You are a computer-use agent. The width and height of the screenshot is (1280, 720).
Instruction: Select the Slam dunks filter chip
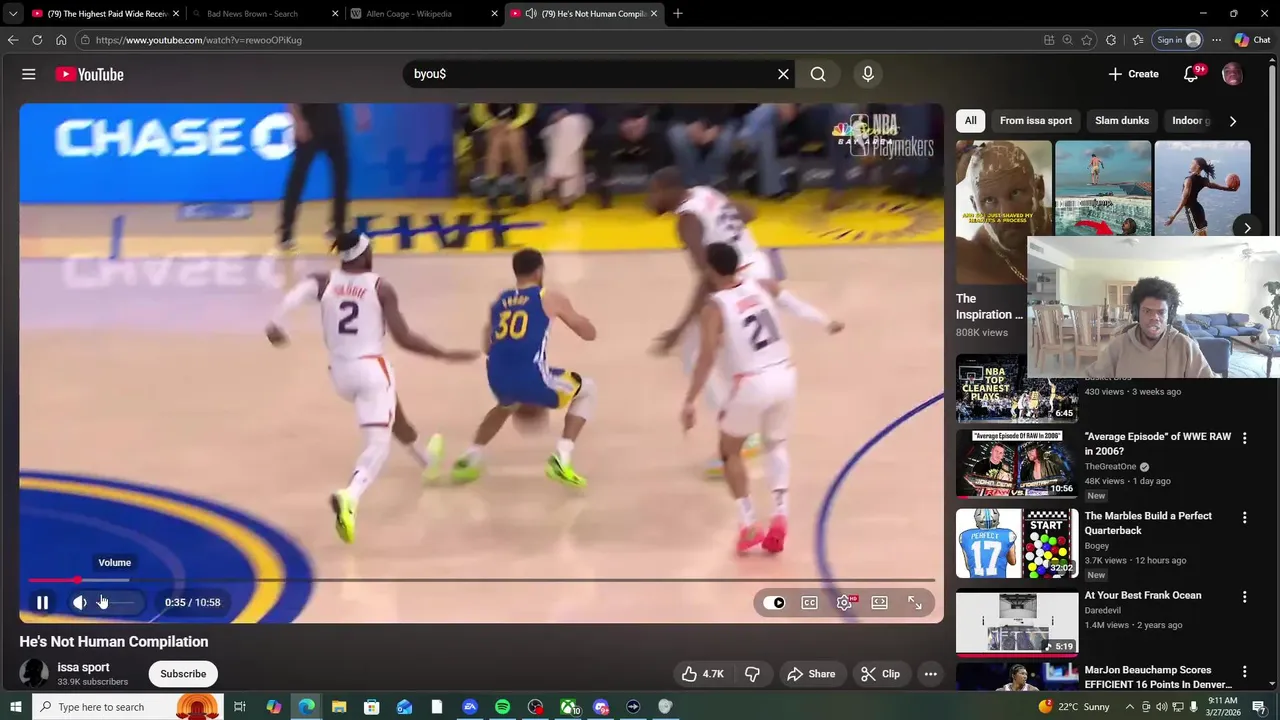(1121, 121)
